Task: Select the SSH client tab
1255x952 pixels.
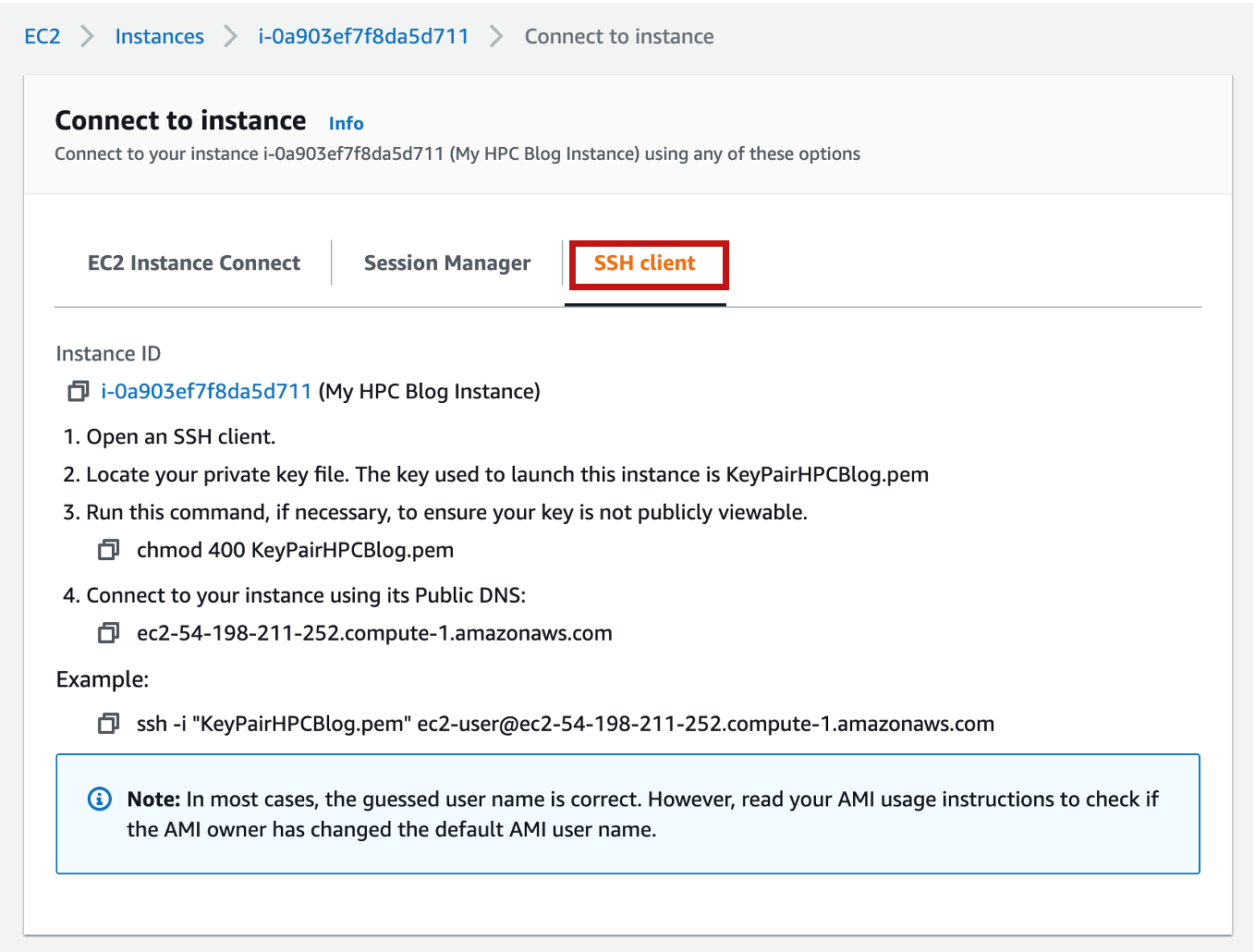Action: click(x=644, y=262)
